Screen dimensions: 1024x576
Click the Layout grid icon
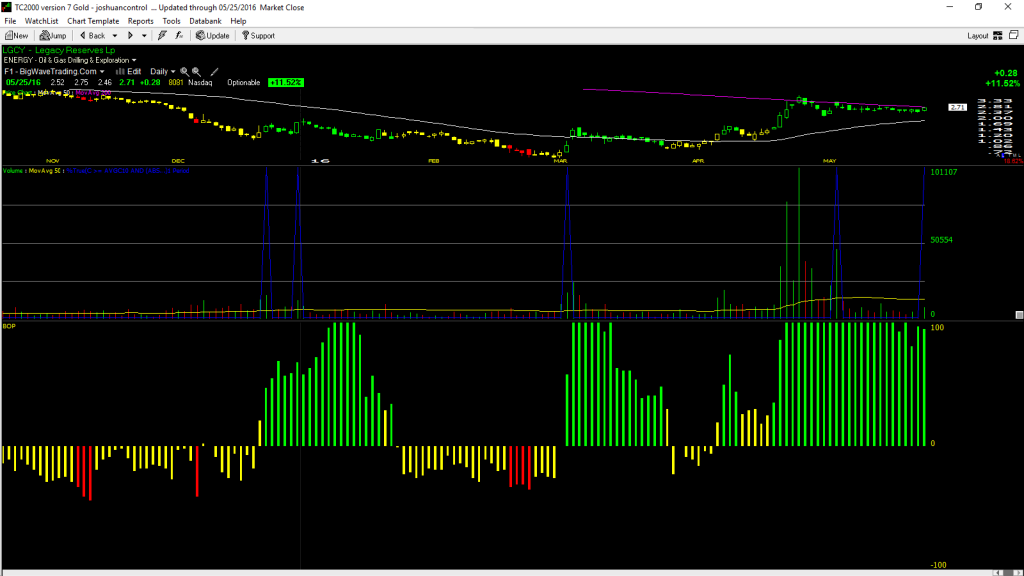pos(998,36)
